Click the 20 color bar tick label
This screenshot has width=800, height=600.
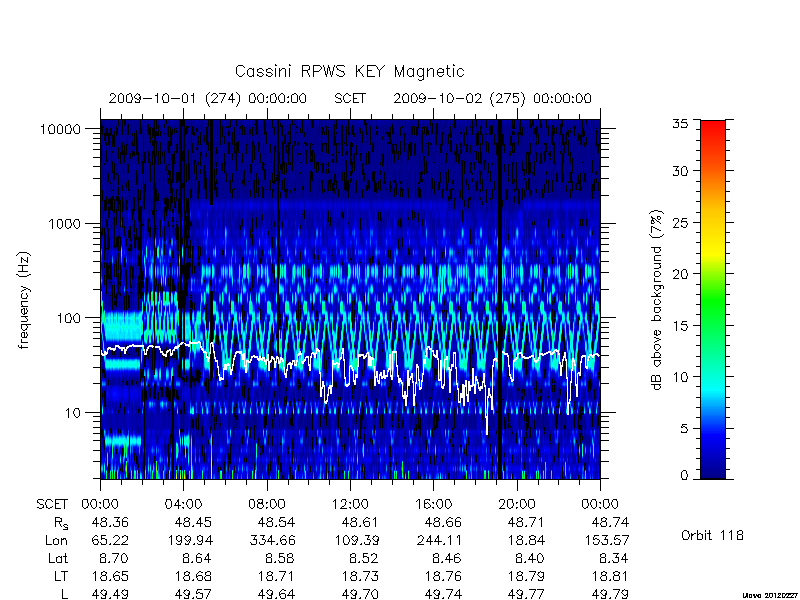pyautogui.click(x=680, y=274)
